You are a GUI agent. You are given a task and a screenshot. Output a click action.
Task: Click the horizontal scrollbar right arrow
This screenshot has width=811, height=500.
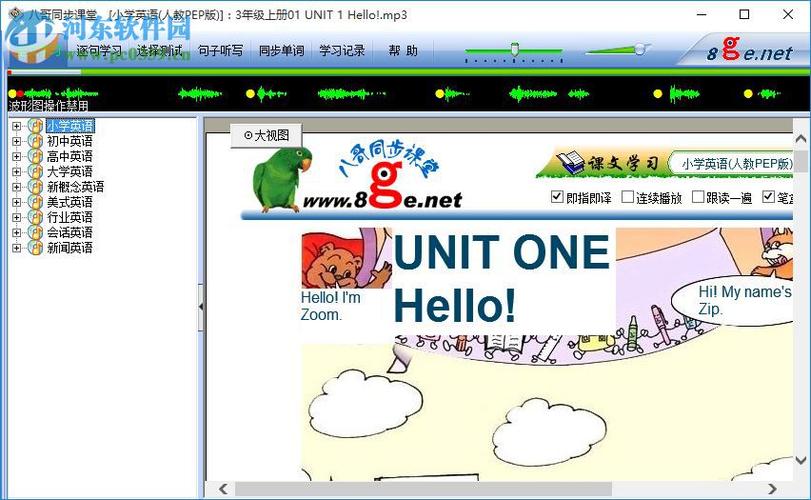pyautogui.click(x=772, y=489)
